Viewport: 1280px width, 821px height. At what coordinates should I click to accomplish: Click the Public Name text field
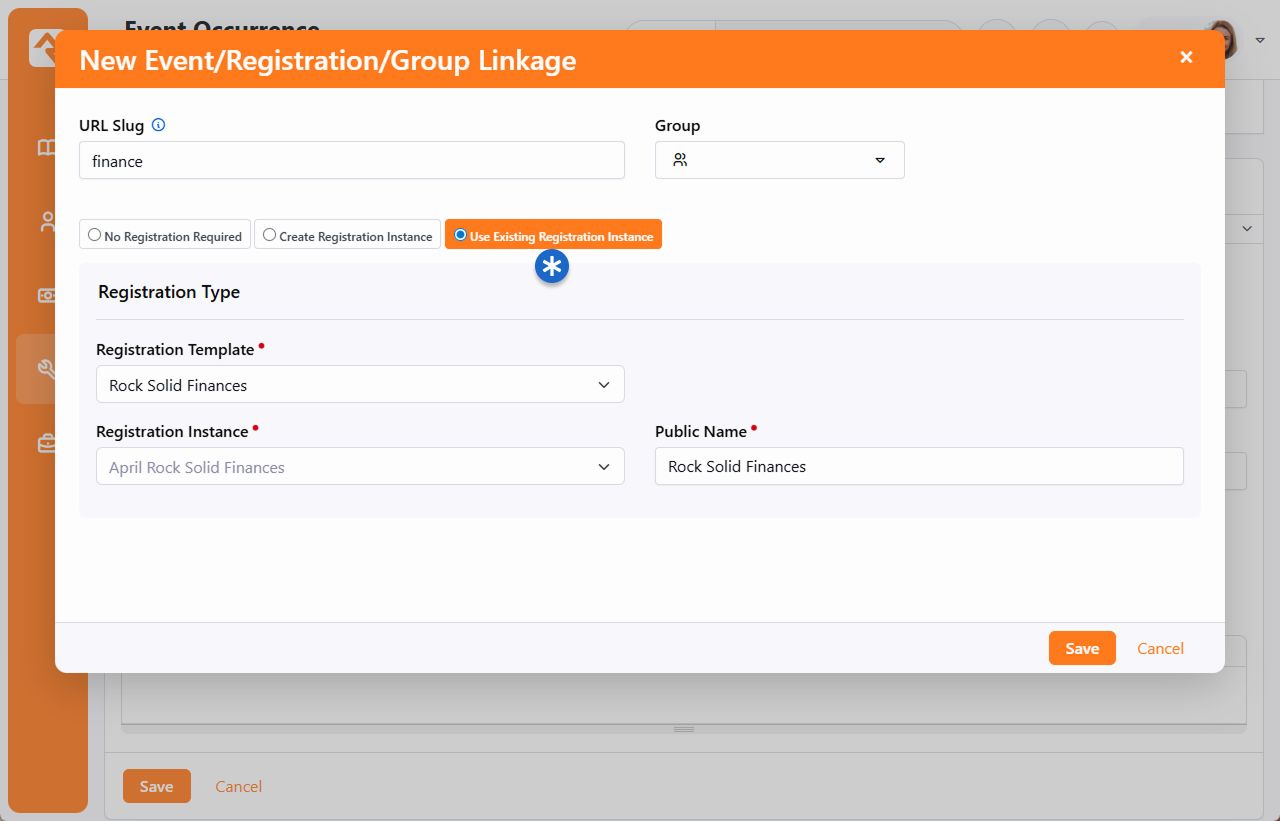point(919,467)
